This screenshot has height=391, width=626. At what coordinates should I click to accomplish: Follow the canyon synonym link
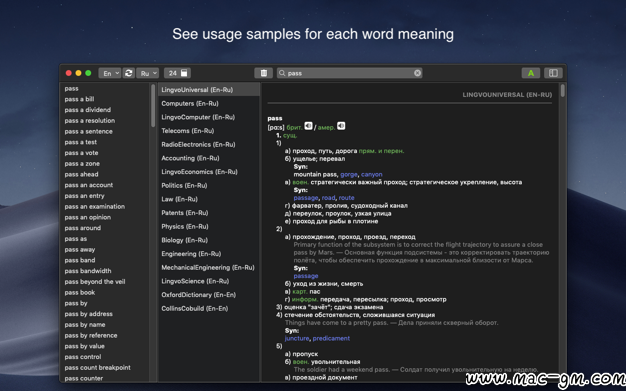pos(372,175)
